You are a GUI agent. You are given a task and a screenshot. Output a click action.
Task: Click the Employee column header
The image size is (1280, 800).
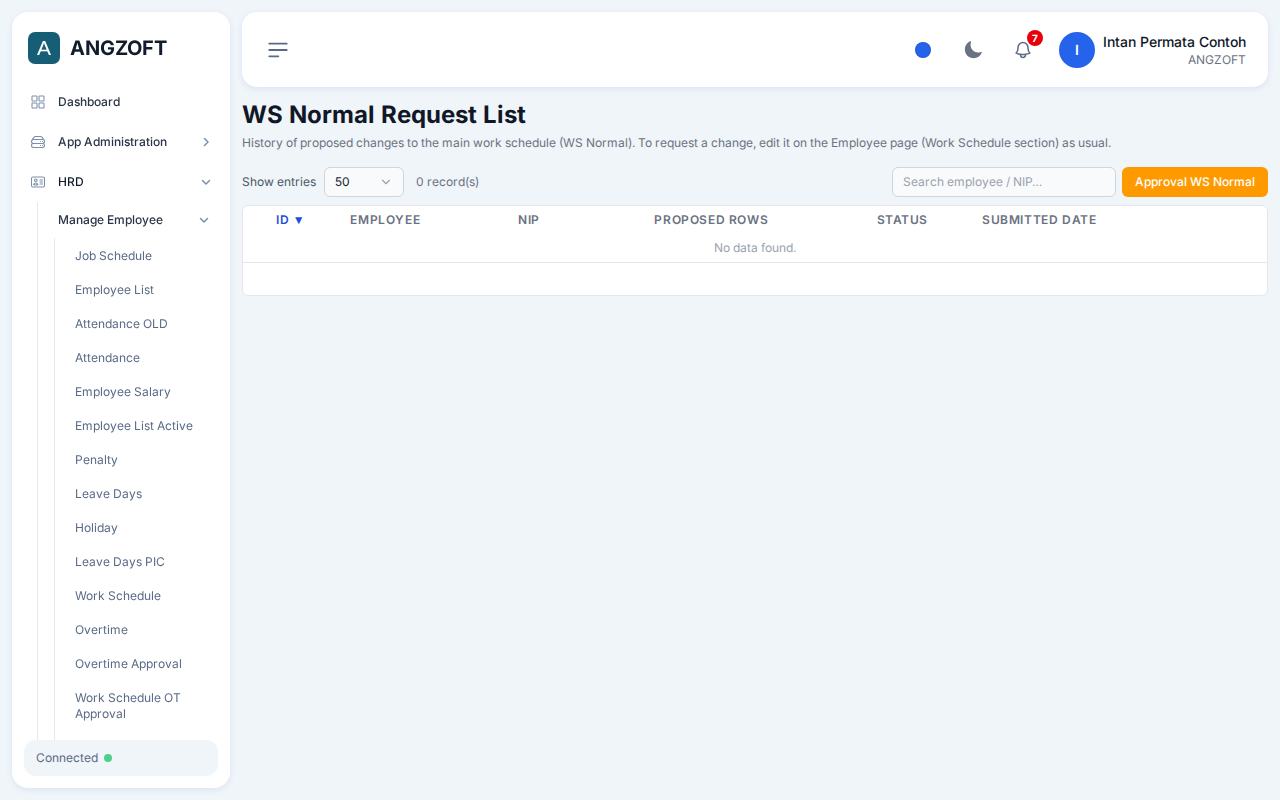(x=385, y=220)
